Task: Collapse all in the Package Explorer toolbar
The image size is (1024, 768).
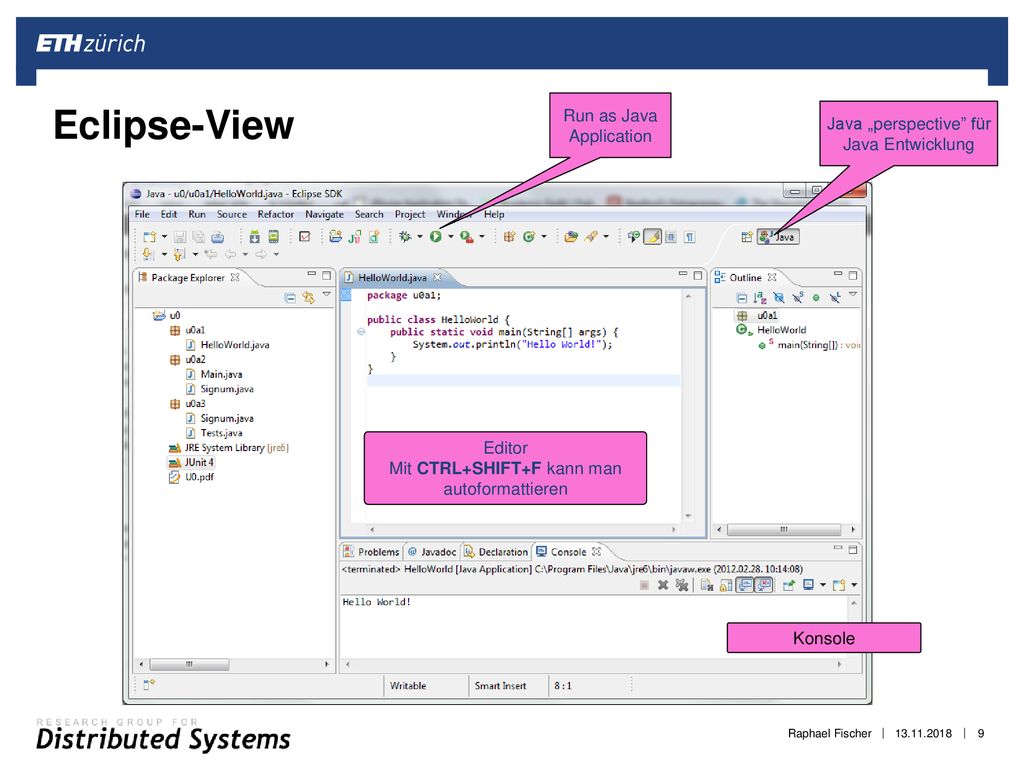Action: point(290,298)
